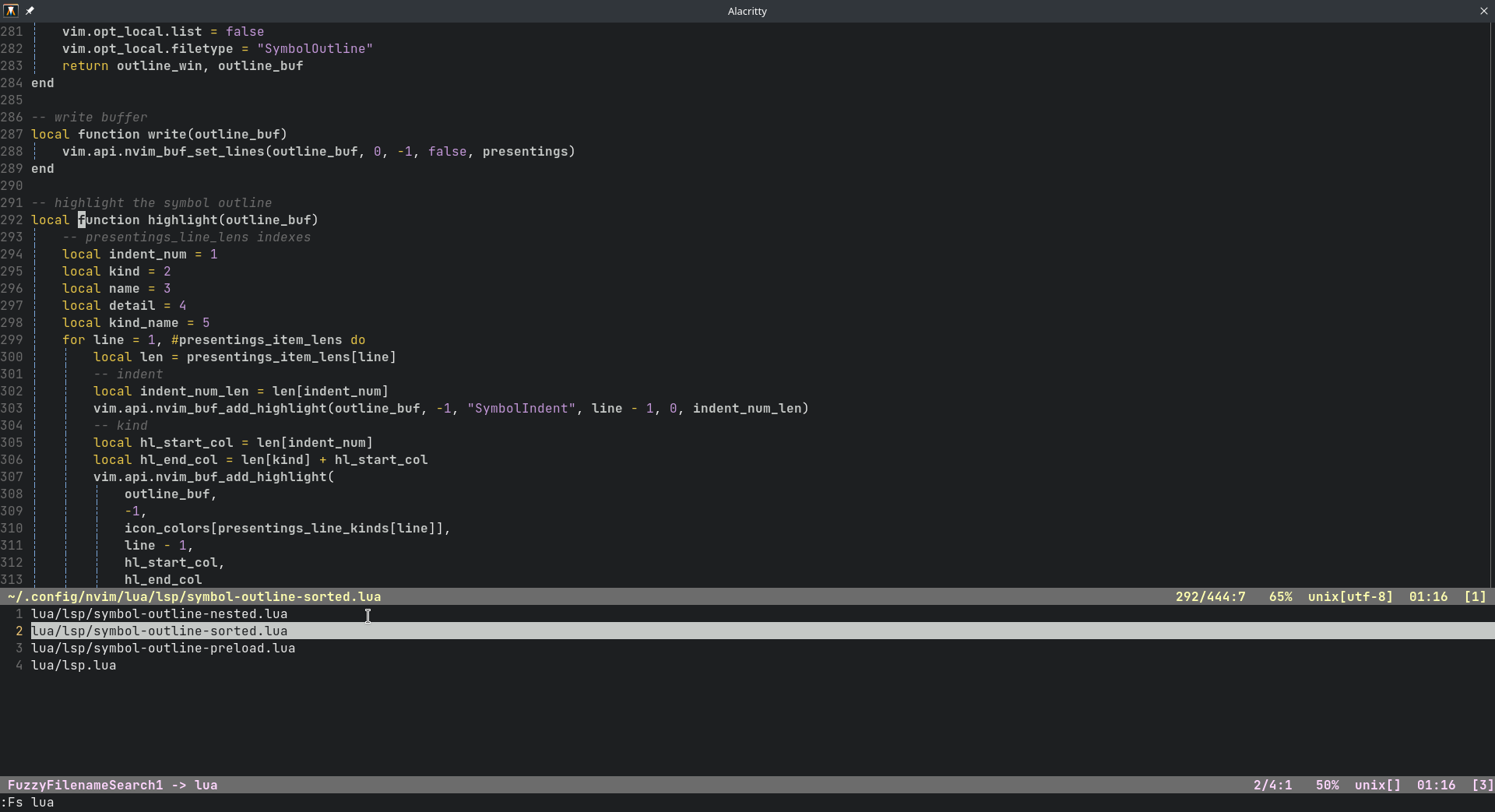
Task: Click 'local hl_end_col = len[kind] + hl_start_col'
Action: tap(260, 460)
